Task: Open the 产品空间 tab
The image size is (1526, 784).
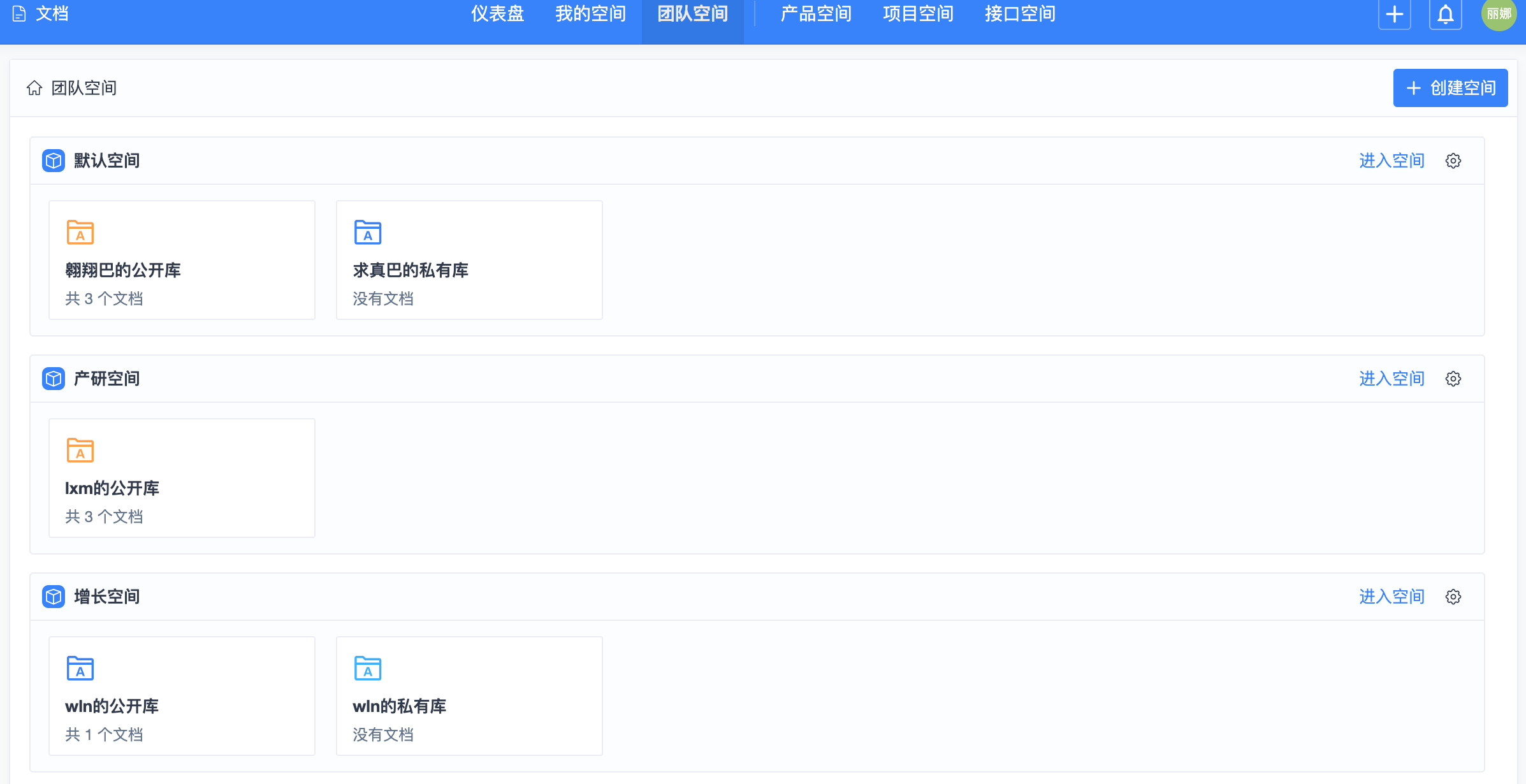Action: 816,14
